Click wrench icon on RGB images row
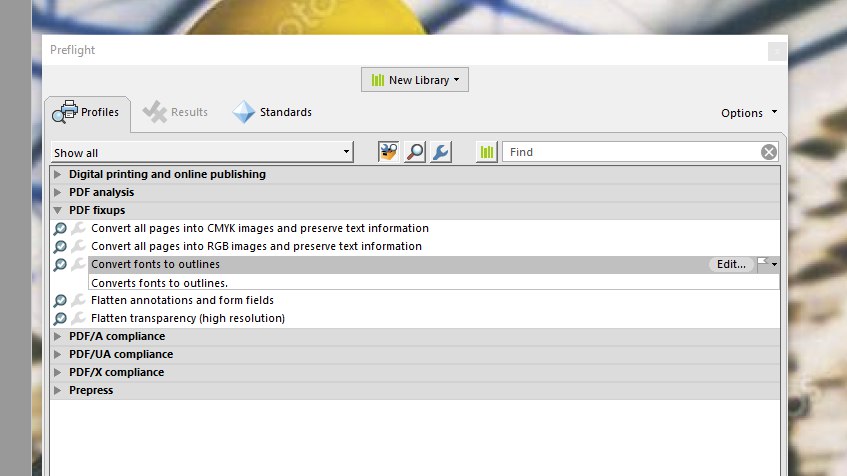Viewport: 847px width, 476px height. click(78, 246)
